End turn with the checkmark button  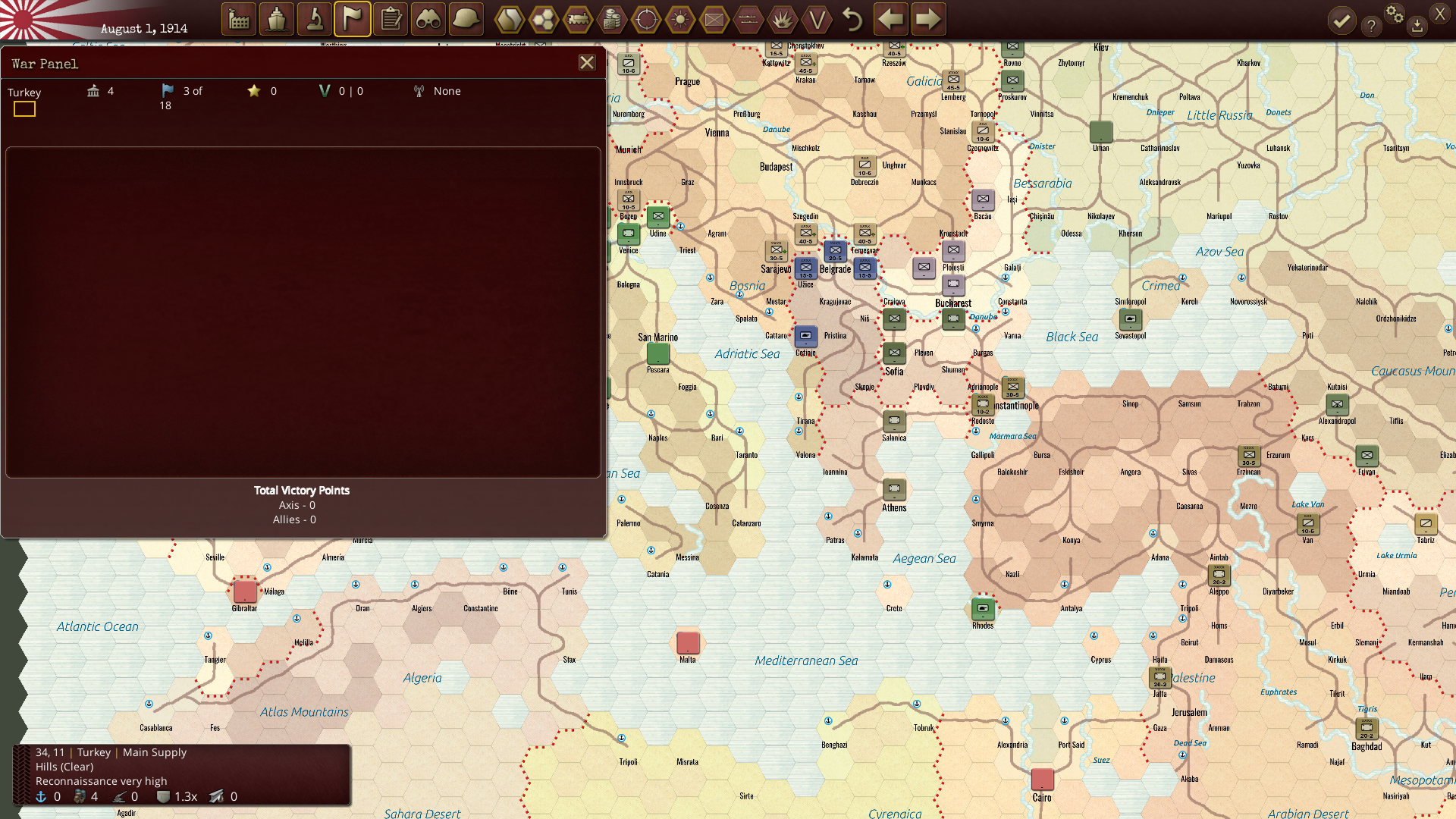click(x=1341, y=20)
